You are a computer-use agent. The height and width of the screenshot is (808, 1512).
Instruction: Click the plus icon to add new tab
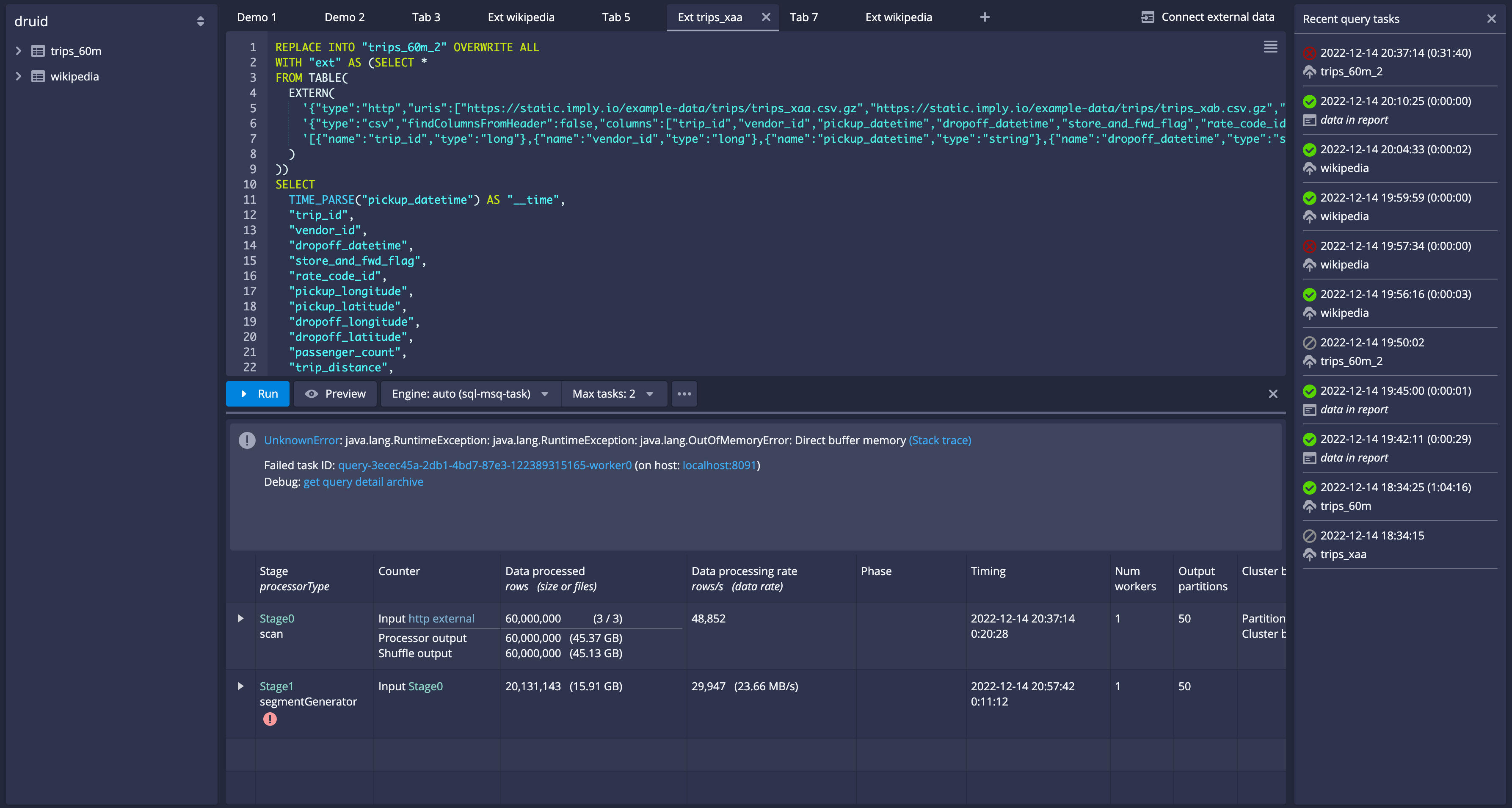(x=984, y=17)
